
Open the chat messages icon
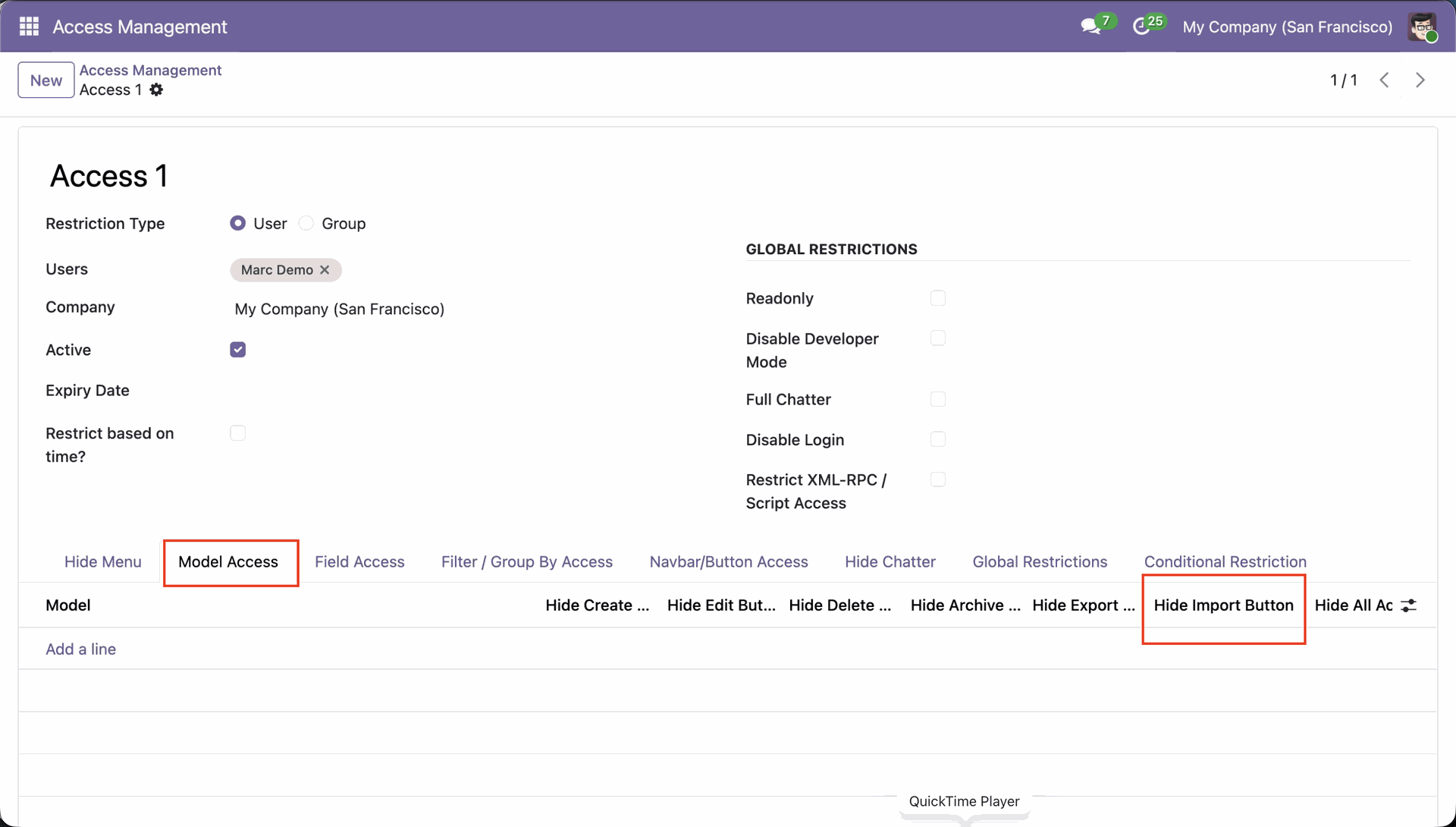[x=1090, y=27]
